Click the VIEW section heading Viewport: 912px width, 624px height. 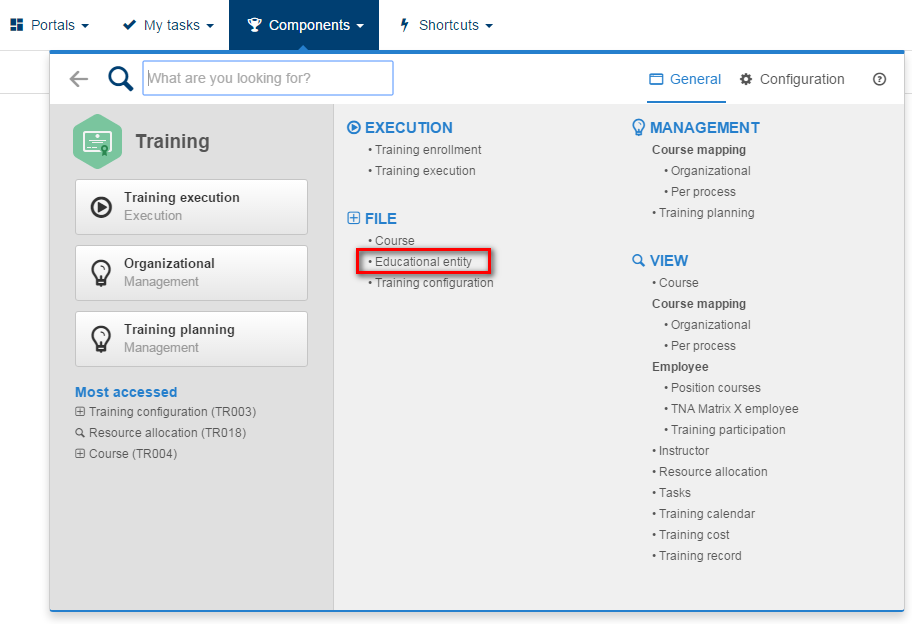point(669,261)
